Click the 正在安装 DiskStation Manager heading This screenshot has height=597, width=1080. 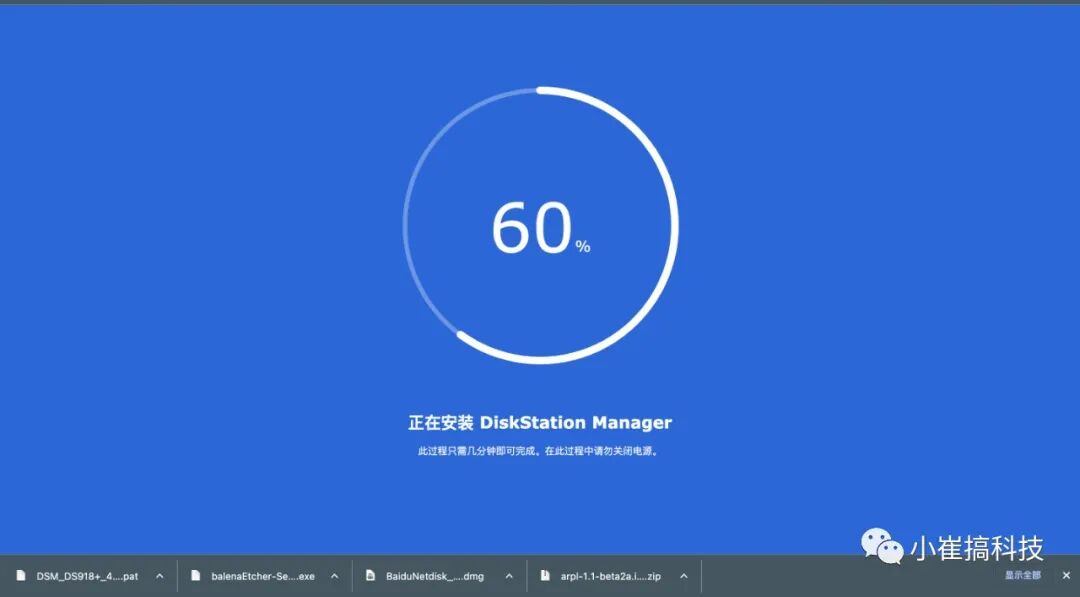(x=540, y=422)
